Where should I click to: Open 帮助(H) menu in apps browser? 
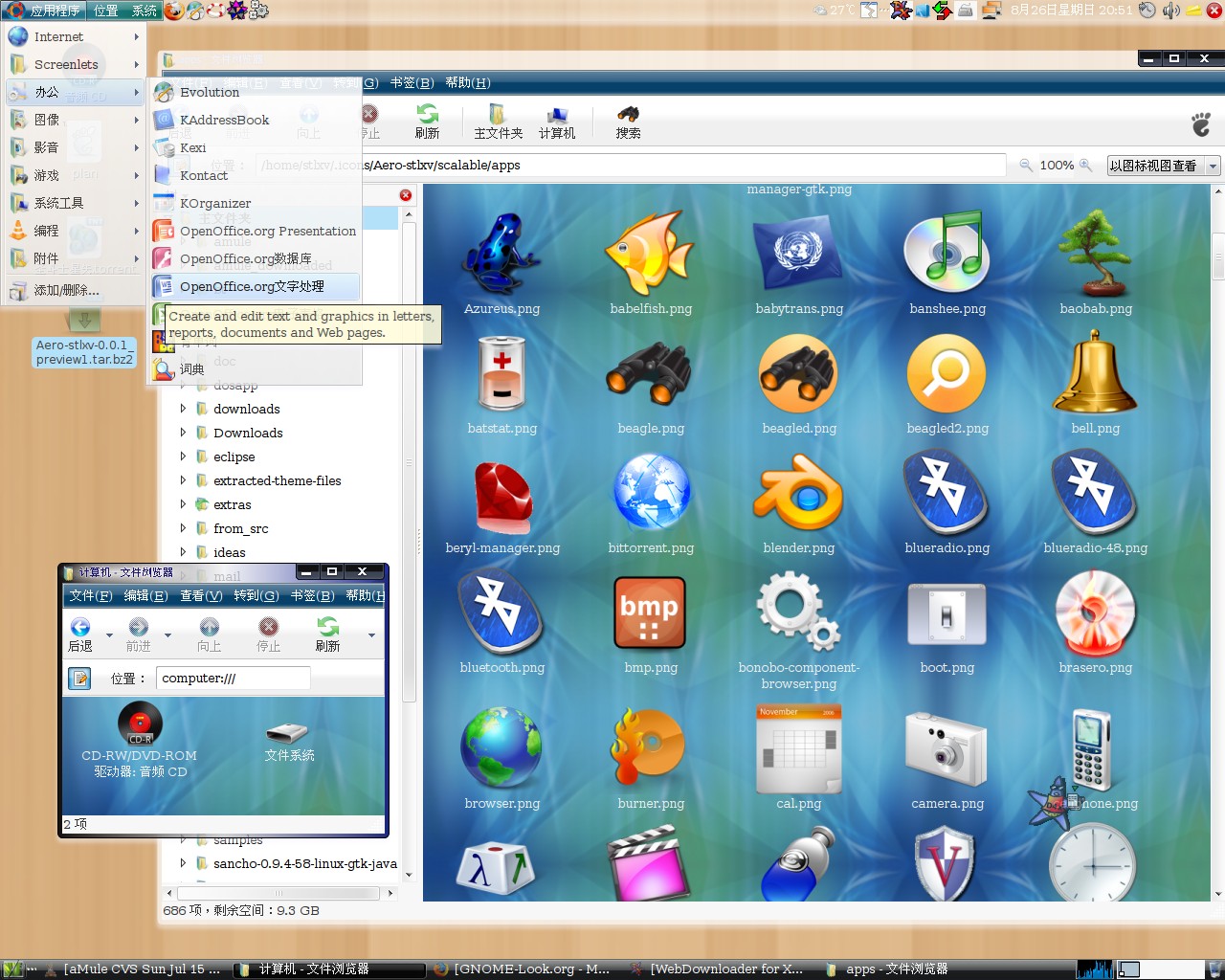pos(468,83)
